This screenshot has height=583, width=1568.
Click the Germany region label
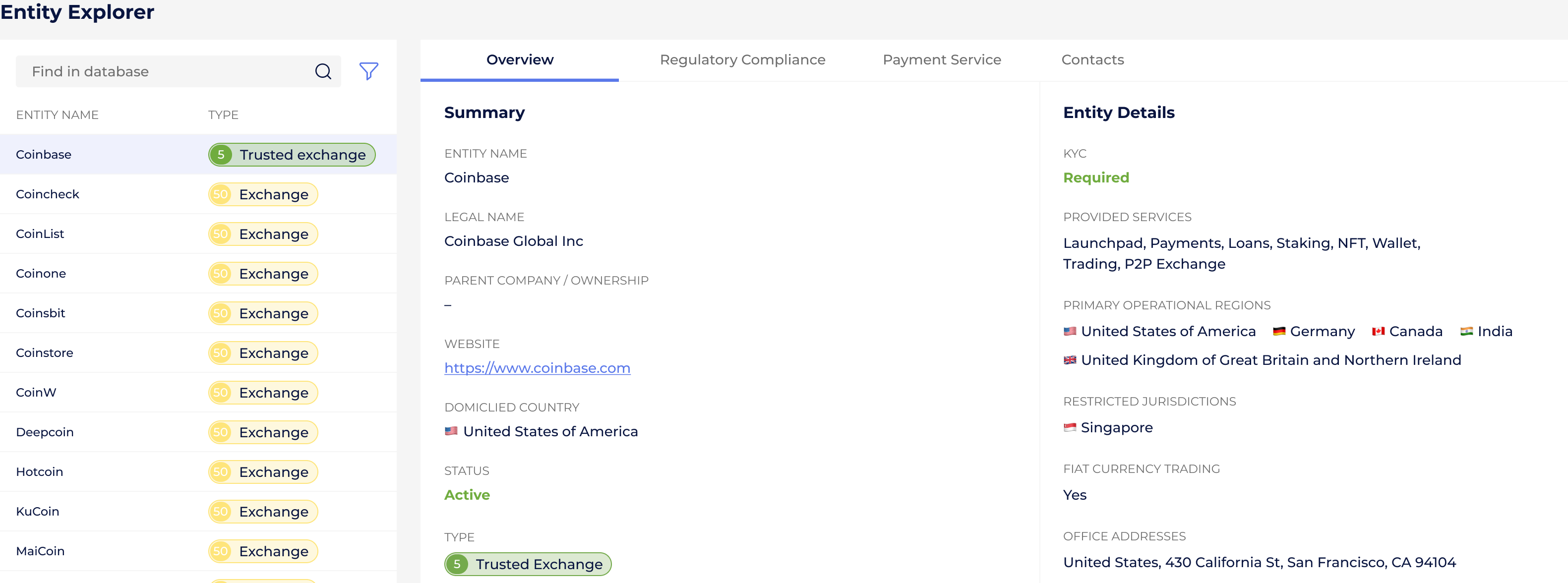(1322, 332)
